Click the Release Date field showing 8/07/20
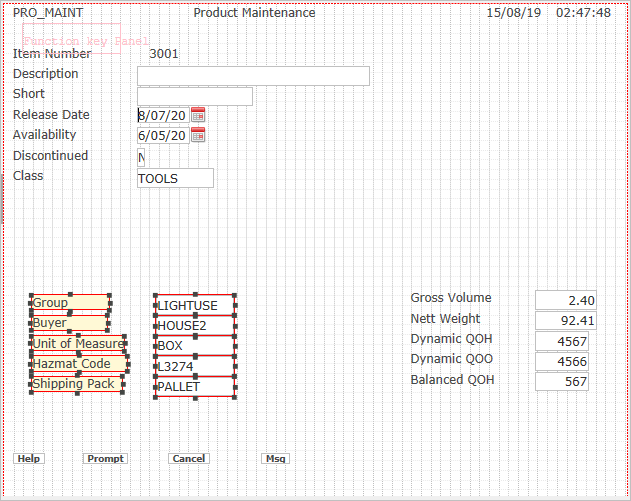Image resolution: width=631 pixels, height=501 pixels. tap(163, 115)
